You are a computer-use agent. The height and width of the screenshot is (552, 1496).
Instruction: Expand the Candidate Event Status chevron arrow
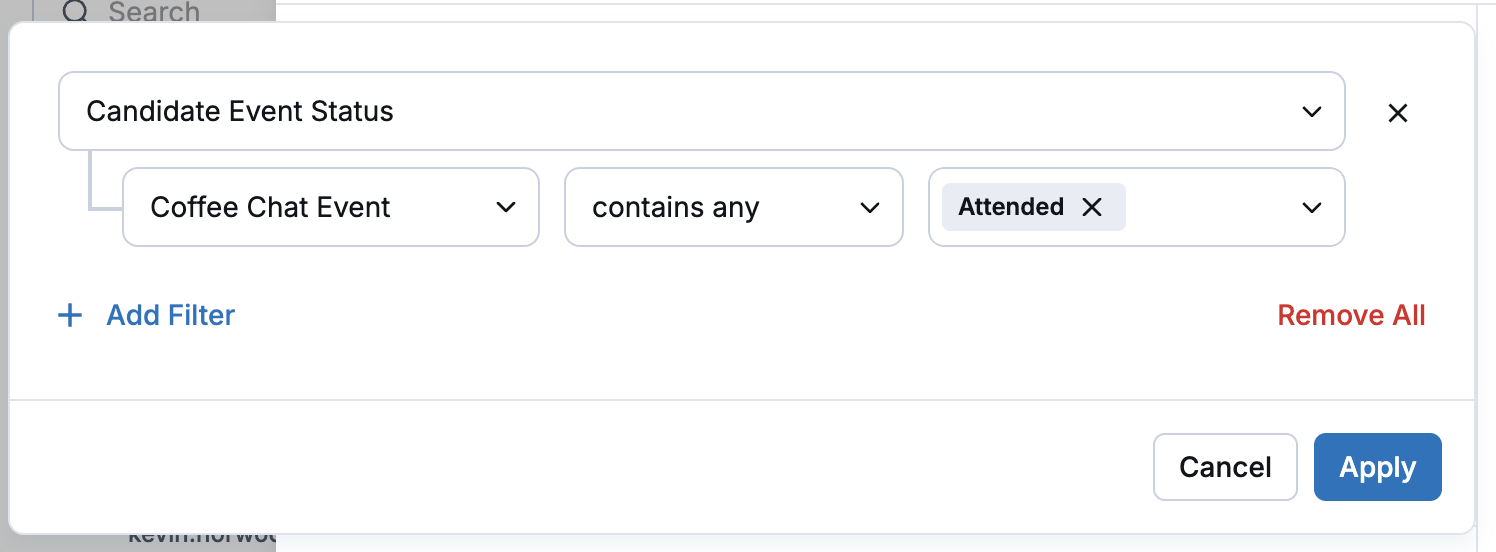pos(1312,112)
